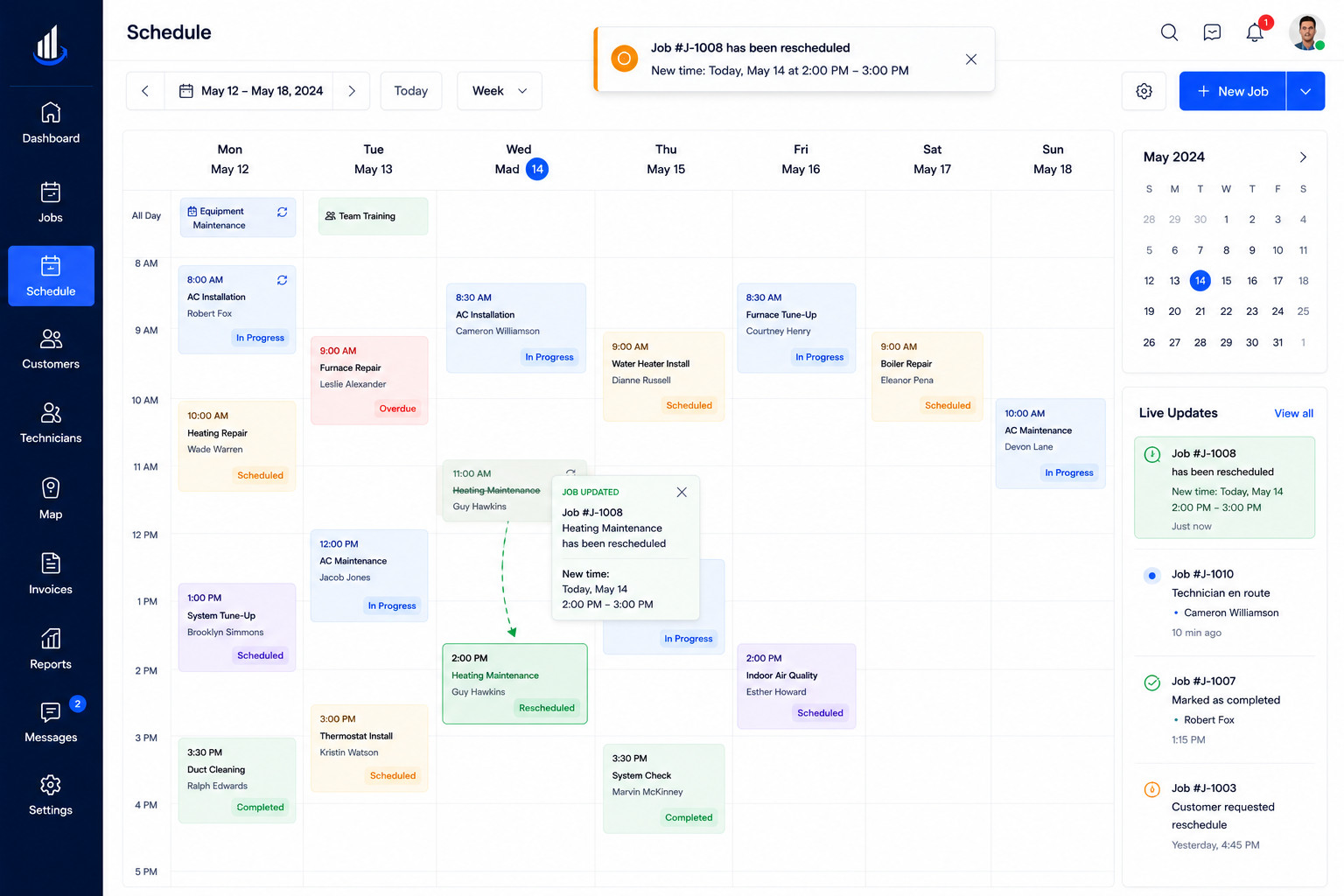Open the user profile avatar
The image size is (1344, 896).
1306,32
